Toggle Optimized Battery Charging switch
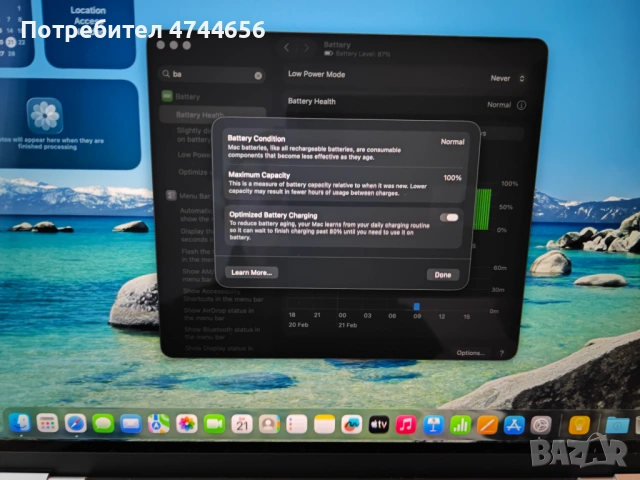The image size is (640, 480). [449, 218]
